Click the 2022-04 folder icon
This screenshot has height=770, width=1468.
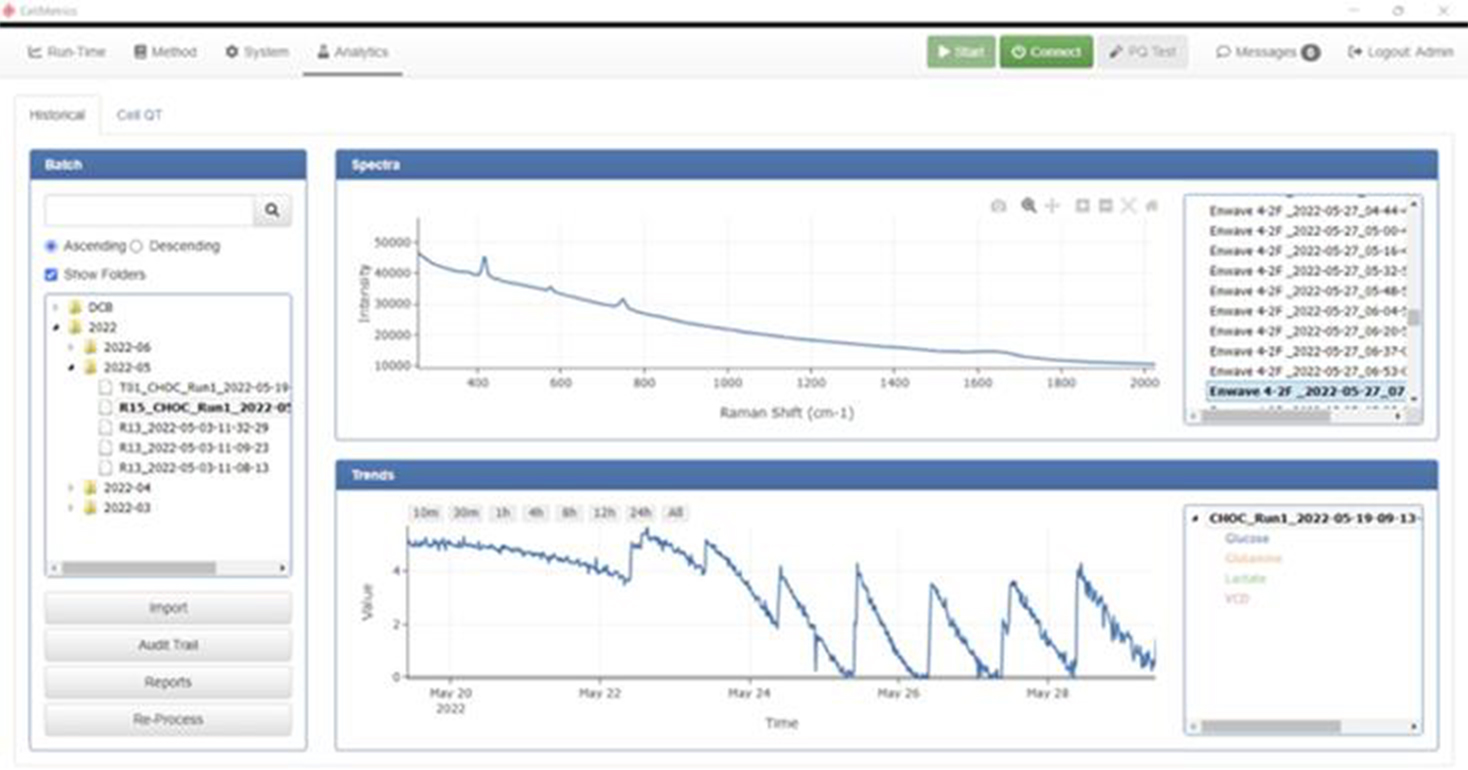point(91,487)
